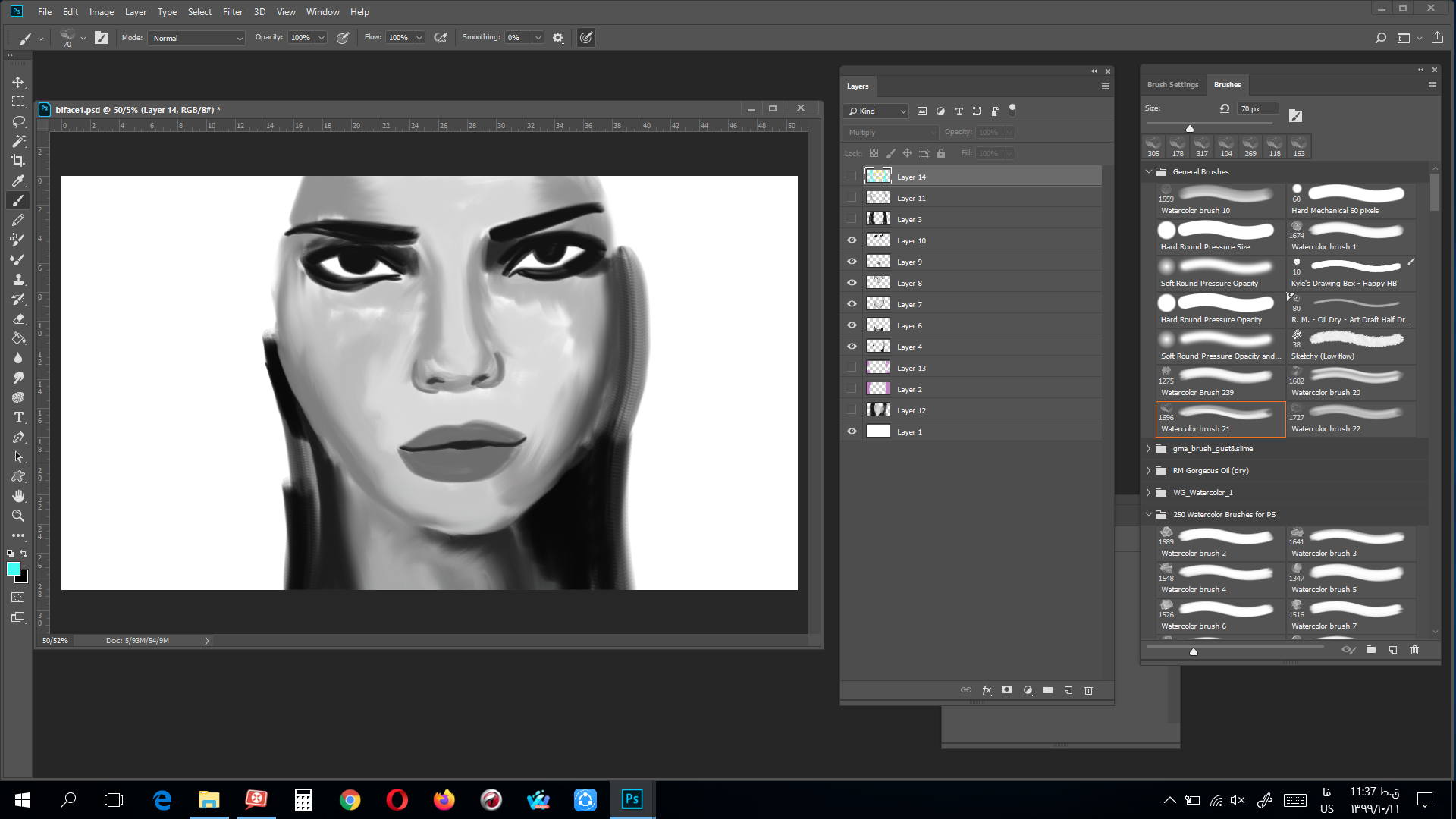This screenshot has width=1456, height=819.
Task: Click the Share icon in options bar
Action: pyautogui.click(x=1437, y=37)
